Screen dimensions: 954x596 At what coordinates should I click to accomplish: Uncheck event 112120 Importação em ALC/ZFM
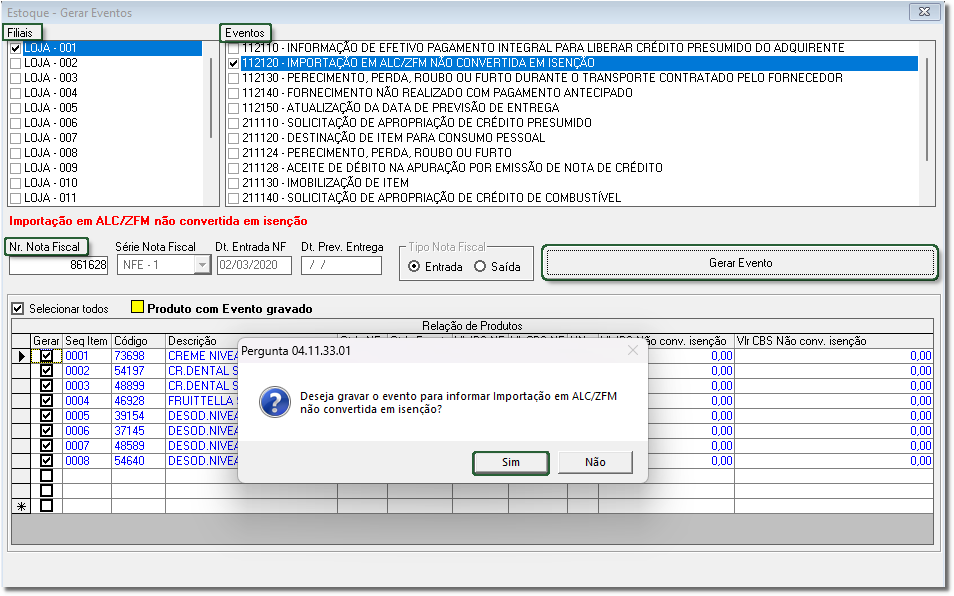pos(233,63)
